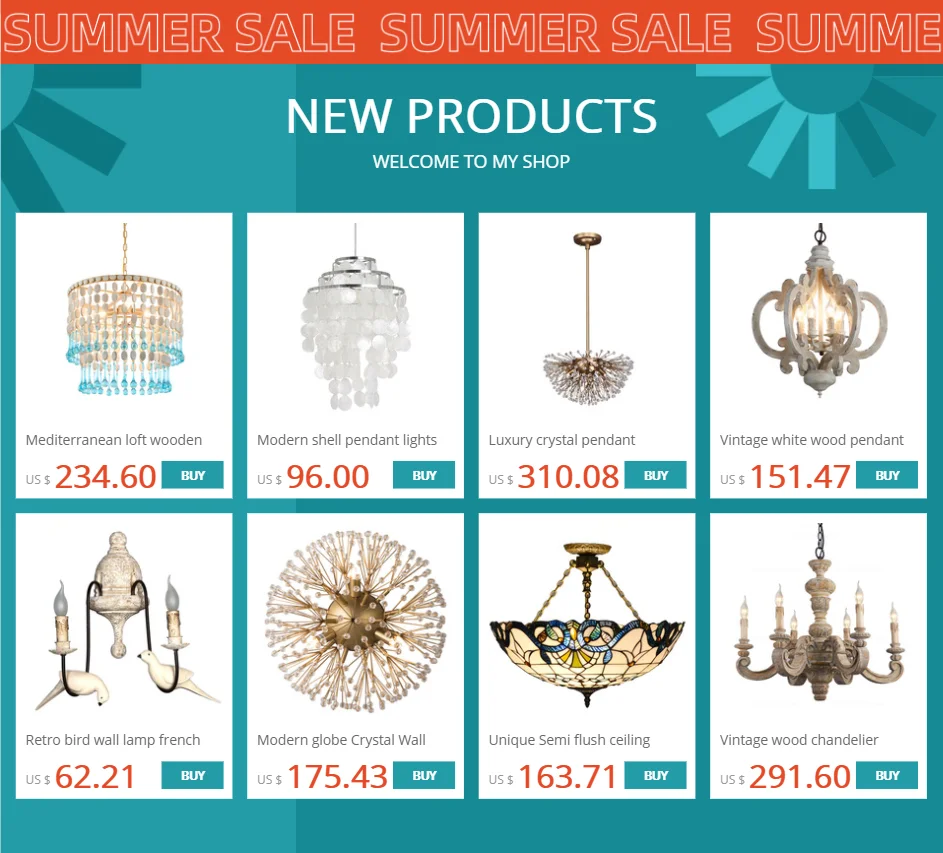Open the Retro bird wall lamp french title
This screenshot has height=853, width=943.
[113, 740]
